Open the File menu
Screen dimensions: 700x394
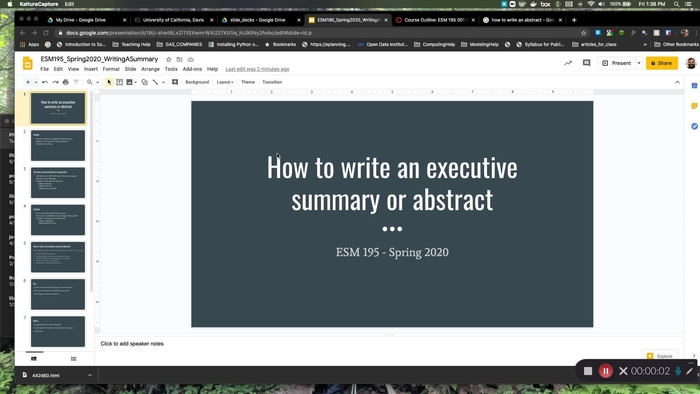point(44,69)
